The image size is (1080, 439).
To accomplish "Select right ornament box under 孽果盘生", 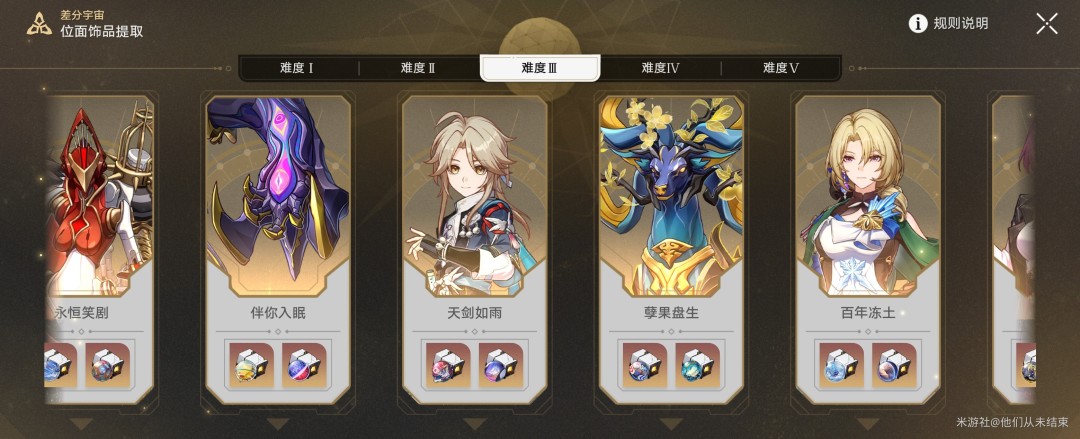I will 698,365.
